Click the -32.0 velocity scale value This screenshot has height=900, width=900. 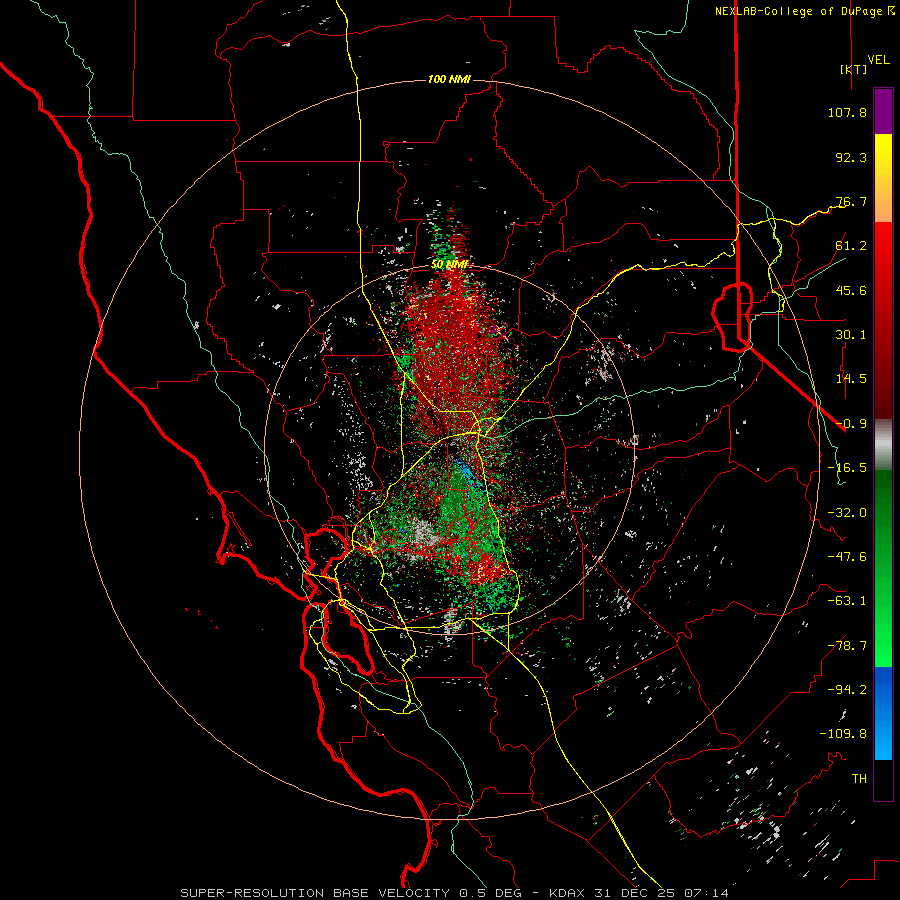pos(847,513)
